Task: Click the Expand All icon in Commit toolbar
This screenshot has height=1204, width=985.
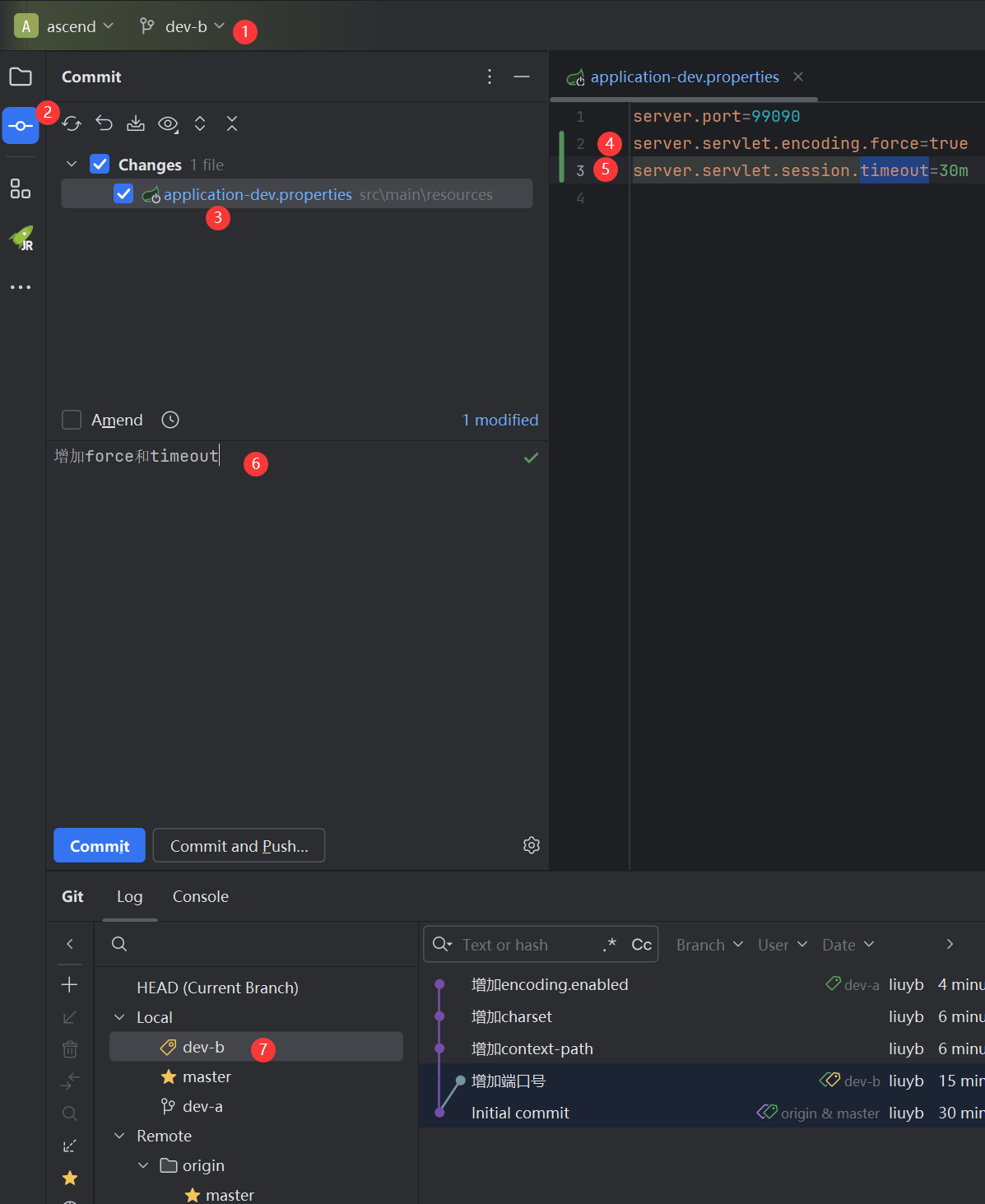Action: 200,123
